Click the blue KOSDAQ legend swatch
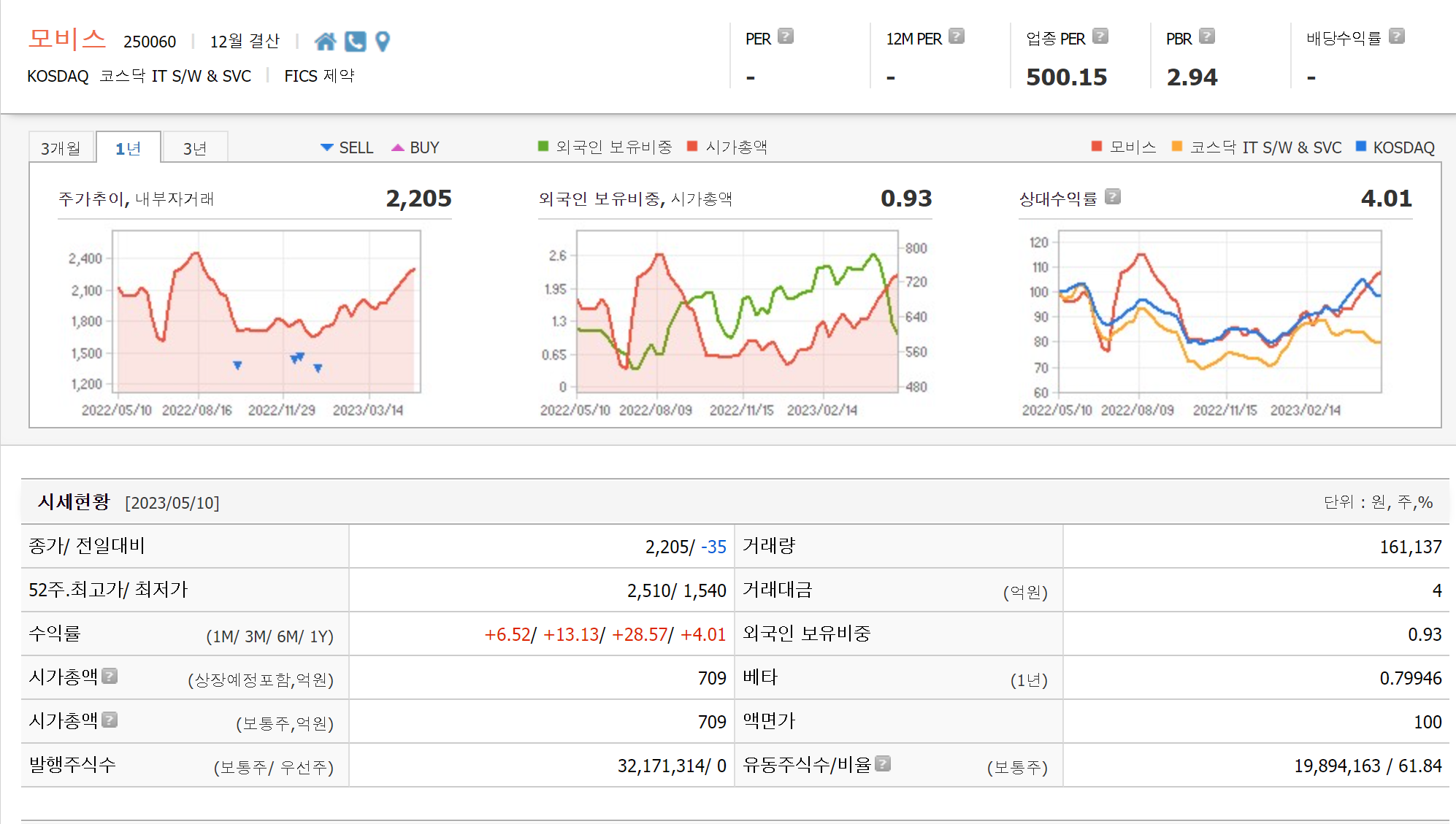The height and width of the screenshot is (824, 1456). (1361, 147)
